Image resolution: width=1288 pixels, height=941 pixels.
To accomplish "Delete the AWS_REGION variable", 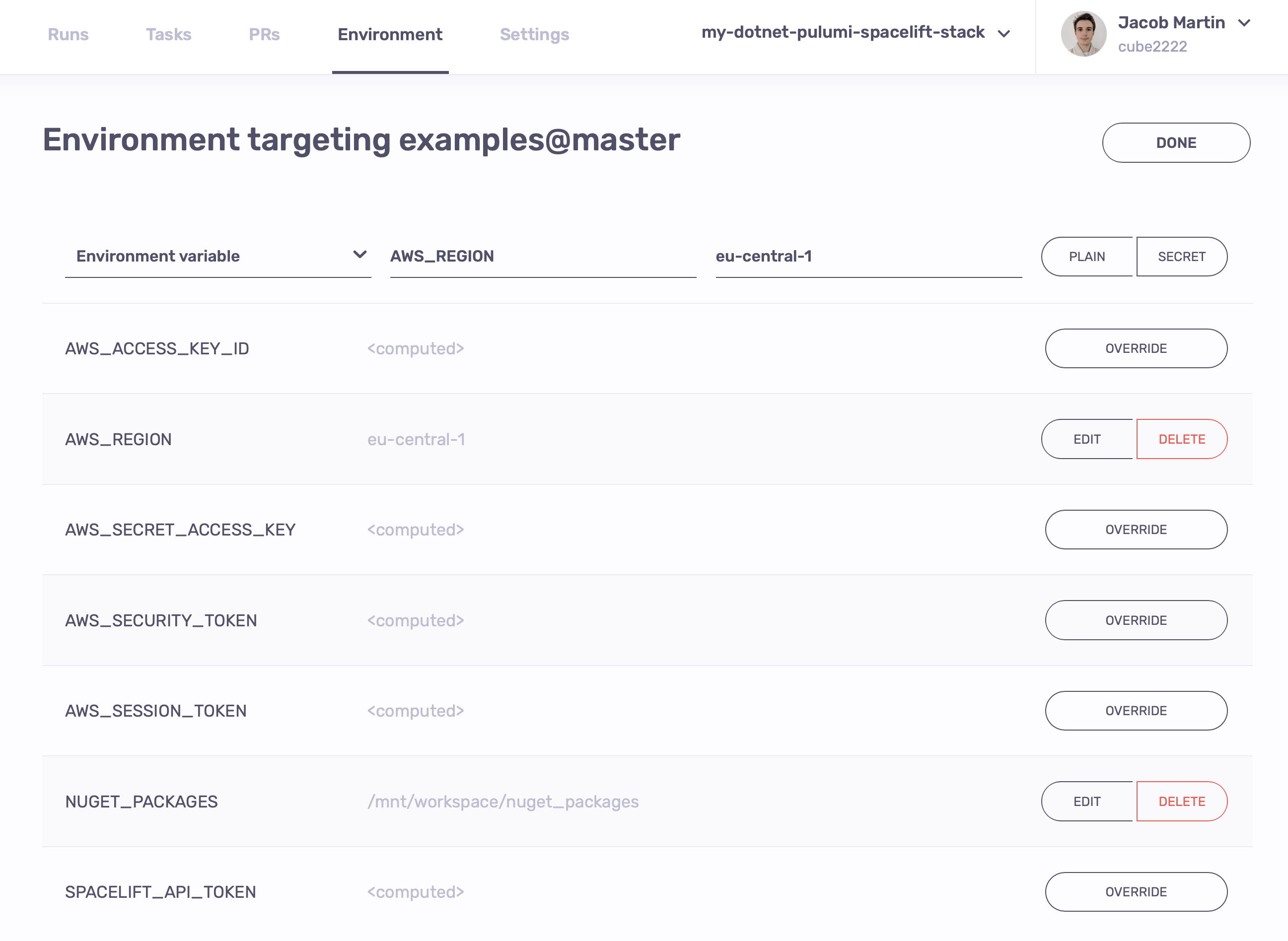I will click(x=1181, y=439).
